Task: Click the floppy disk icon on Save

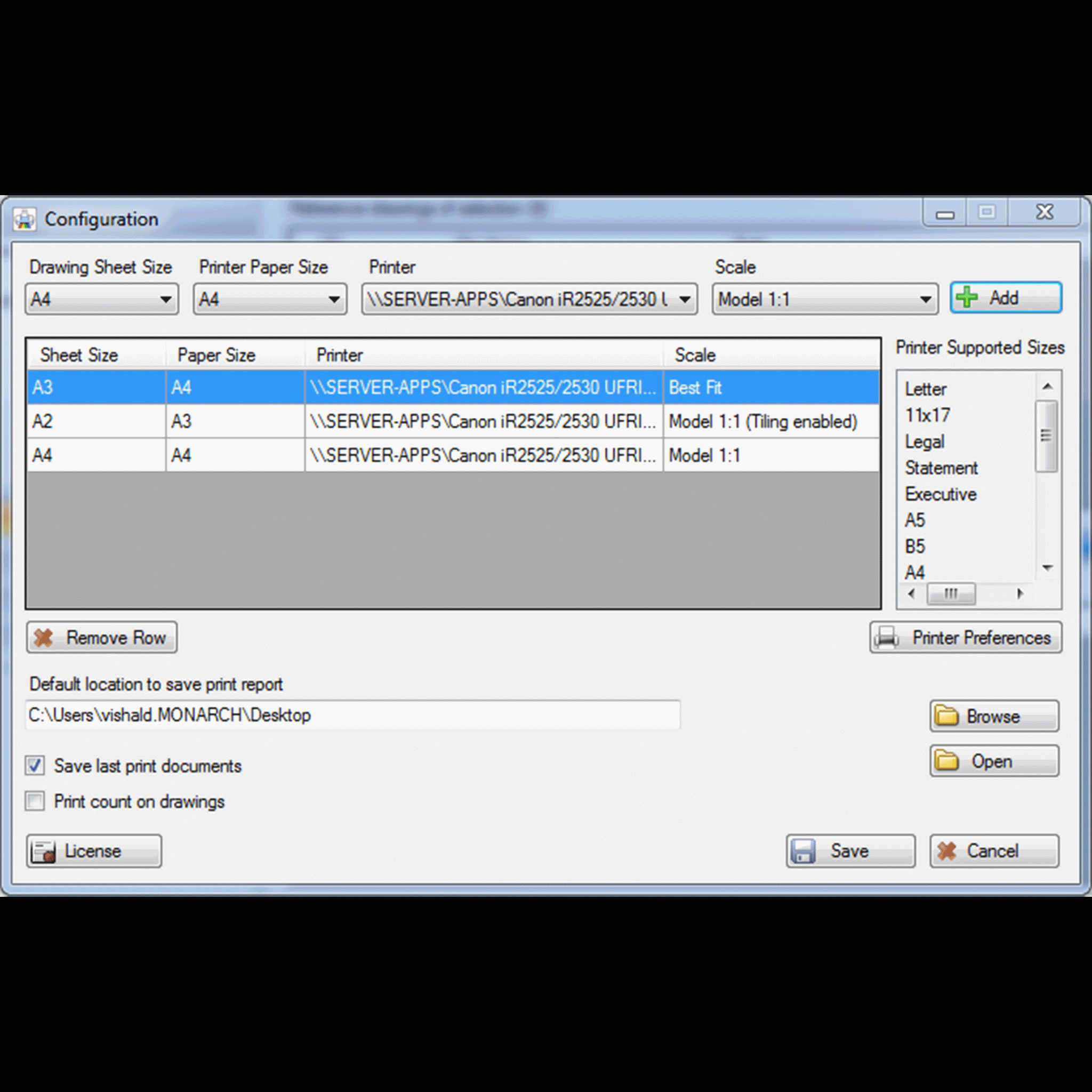Action: click(802, 850)
